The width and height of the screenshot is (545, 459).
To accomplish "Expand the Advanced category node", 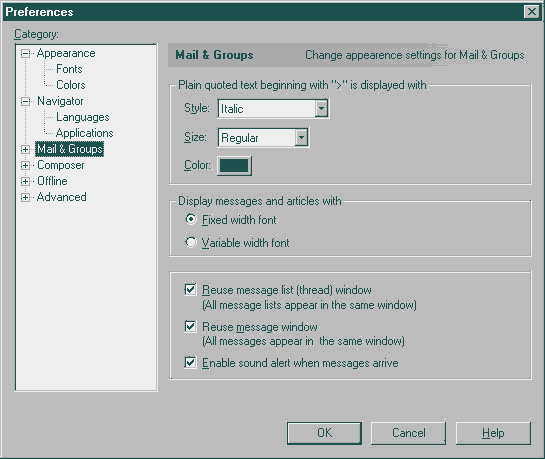I will pos(25,197).
